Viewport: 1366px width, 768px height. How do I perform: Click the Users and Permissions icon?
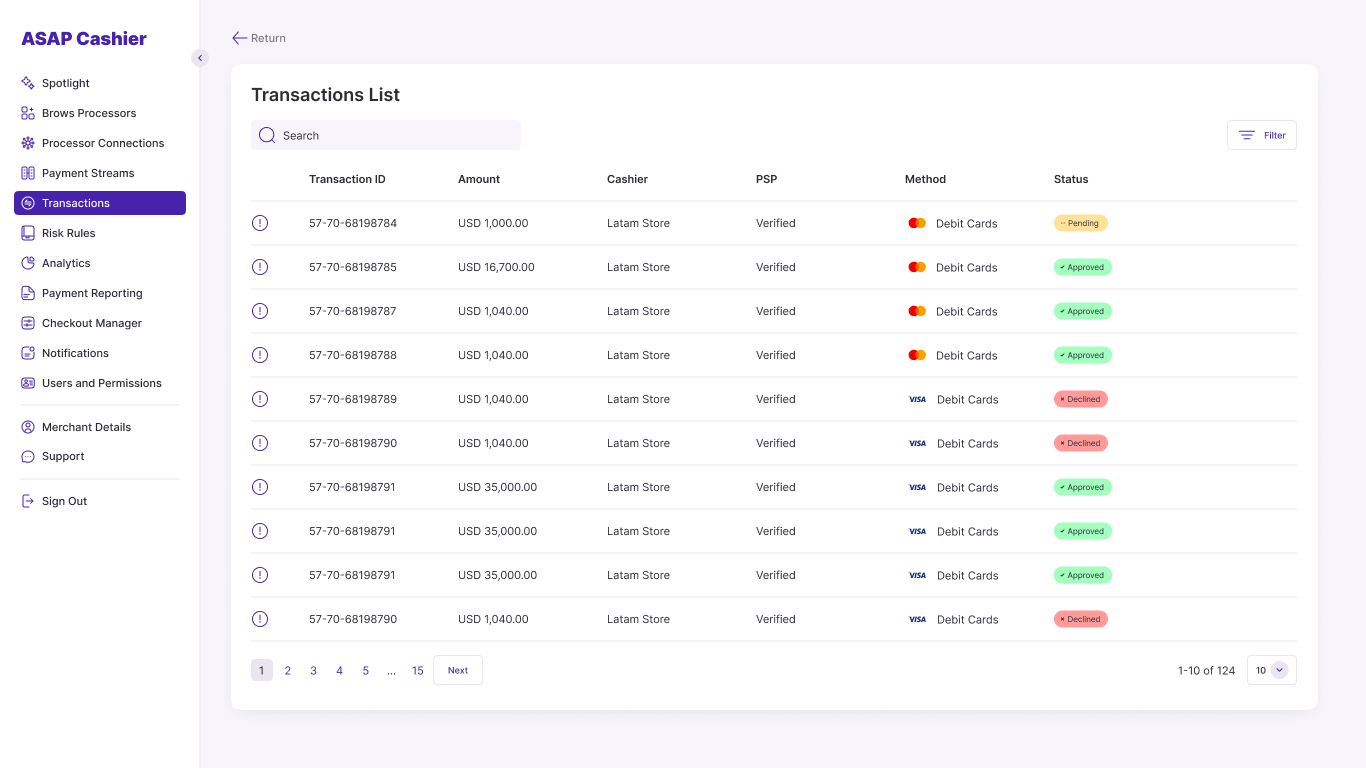tap(28, 383)
